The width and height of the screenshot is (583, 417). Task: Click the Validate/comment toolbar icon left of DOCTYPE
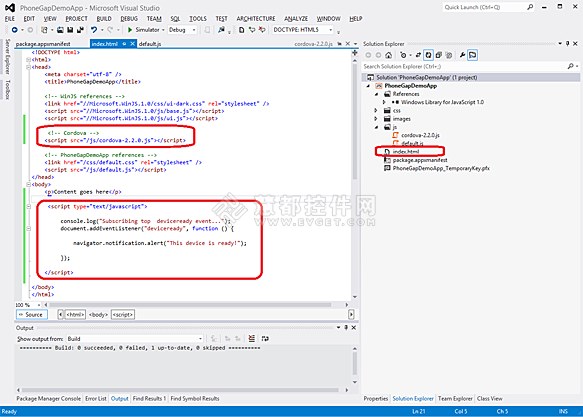[262, 30]
